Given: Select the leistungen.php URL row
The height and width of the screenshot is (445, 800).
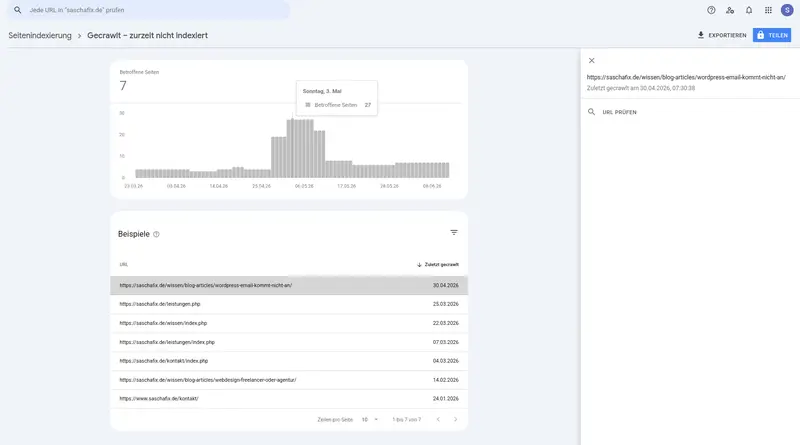Looking at the screenshot, I should click(x=289, y=304).
